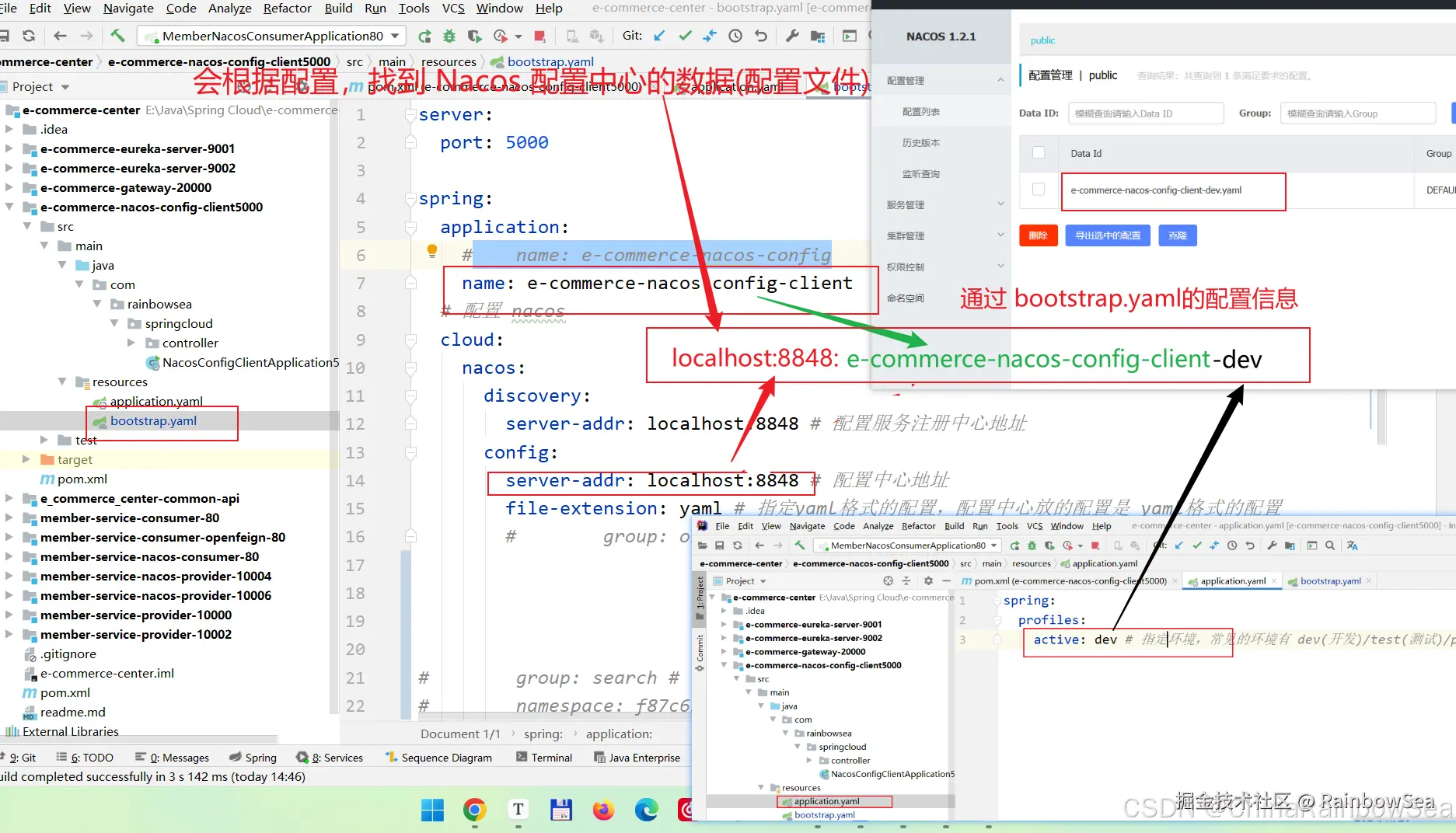The width and height of the screenshot is (1456, 833).
Task: Expand the member-service-provider-10000 module
Action: 9,615
